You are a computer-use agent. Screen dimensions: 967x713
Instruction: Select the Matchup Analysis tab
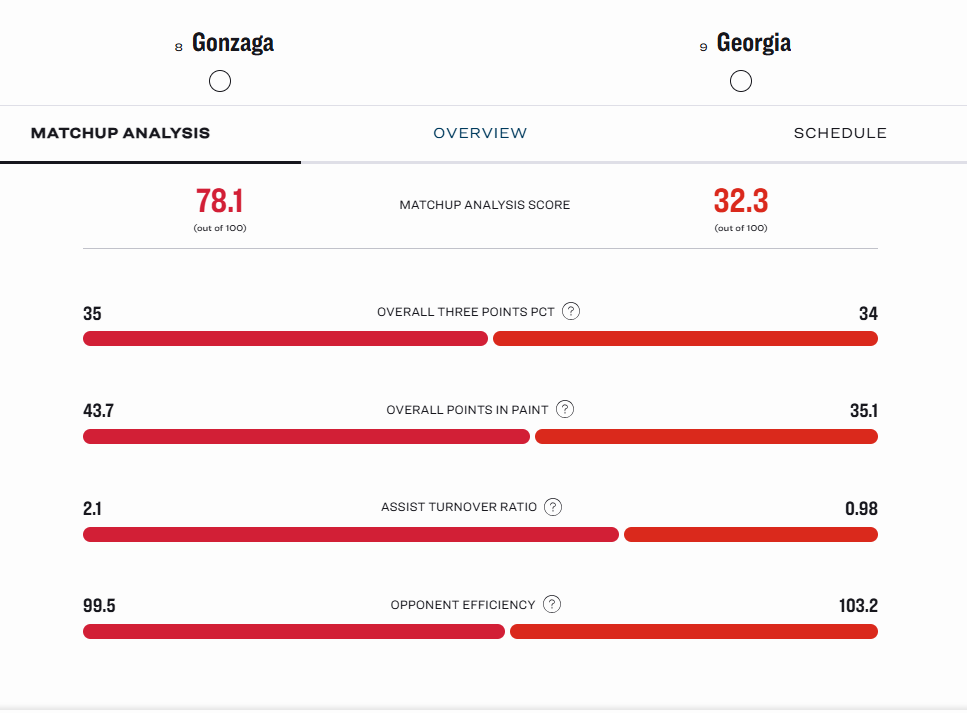tap(120, 132)
